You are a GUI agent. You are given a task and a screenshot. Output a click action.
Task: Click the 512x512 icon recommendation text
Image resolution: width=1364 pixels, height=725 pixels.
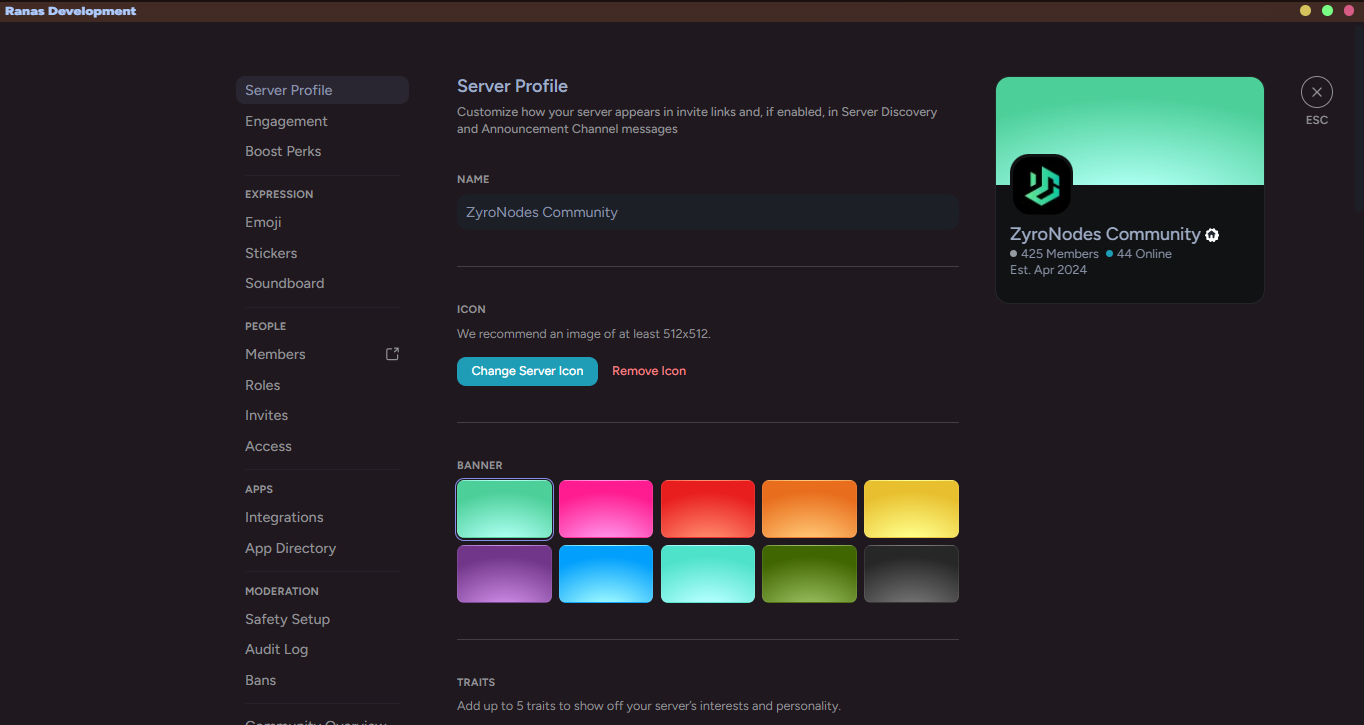[584, 334]
